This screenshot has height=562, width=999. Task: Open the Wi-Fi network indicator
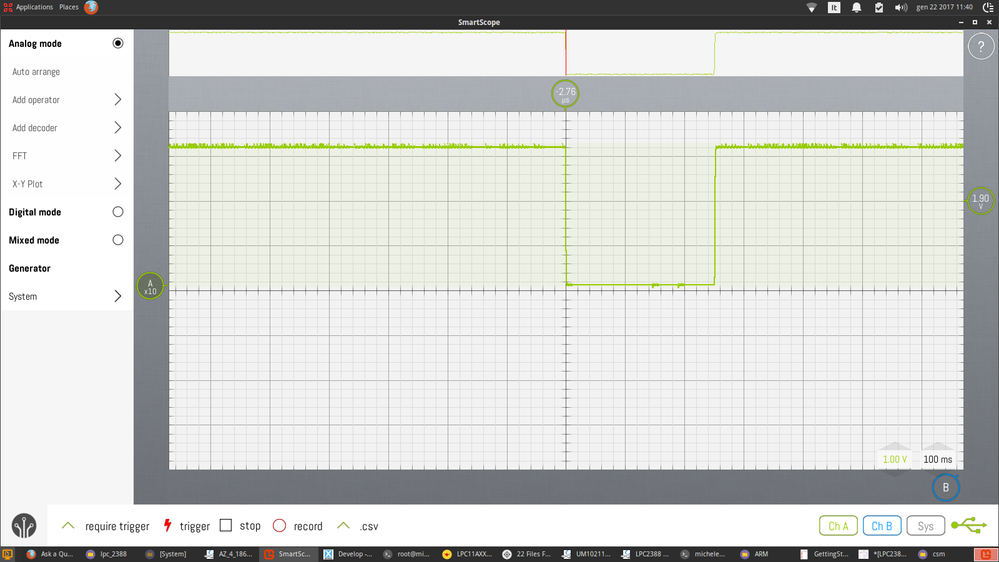point(811,8)
